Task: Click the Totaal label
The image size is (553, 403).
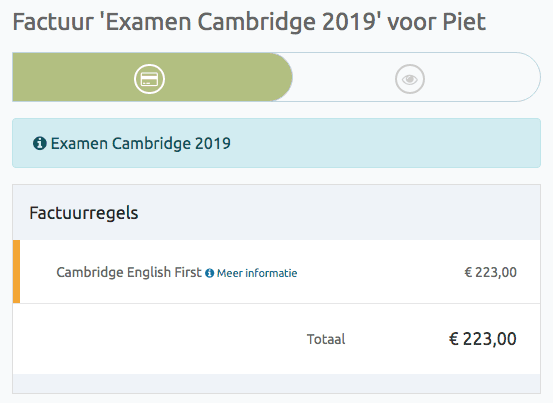Action: click(326, 339)
